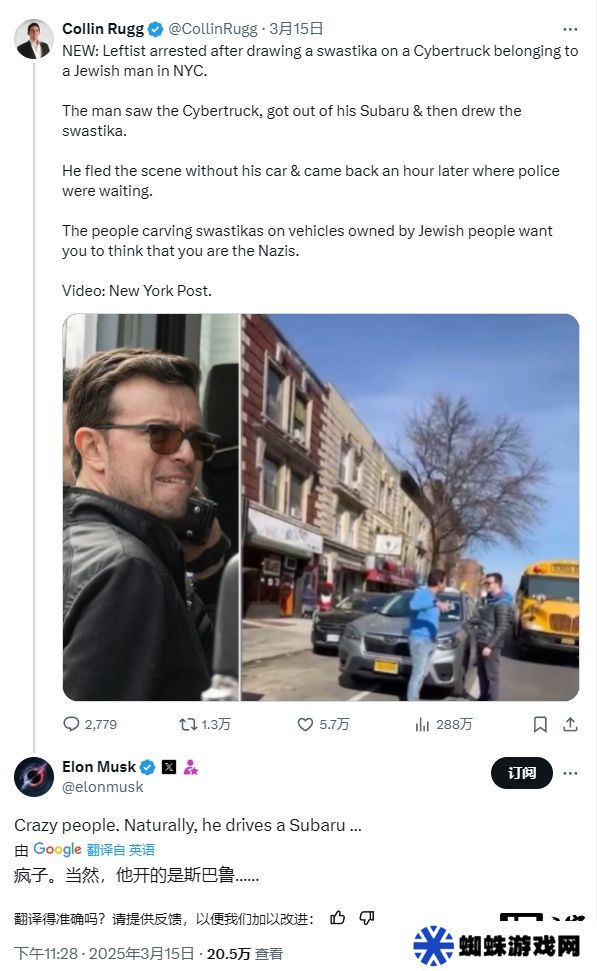Open more options on Elon Musk's tweet

570,773
